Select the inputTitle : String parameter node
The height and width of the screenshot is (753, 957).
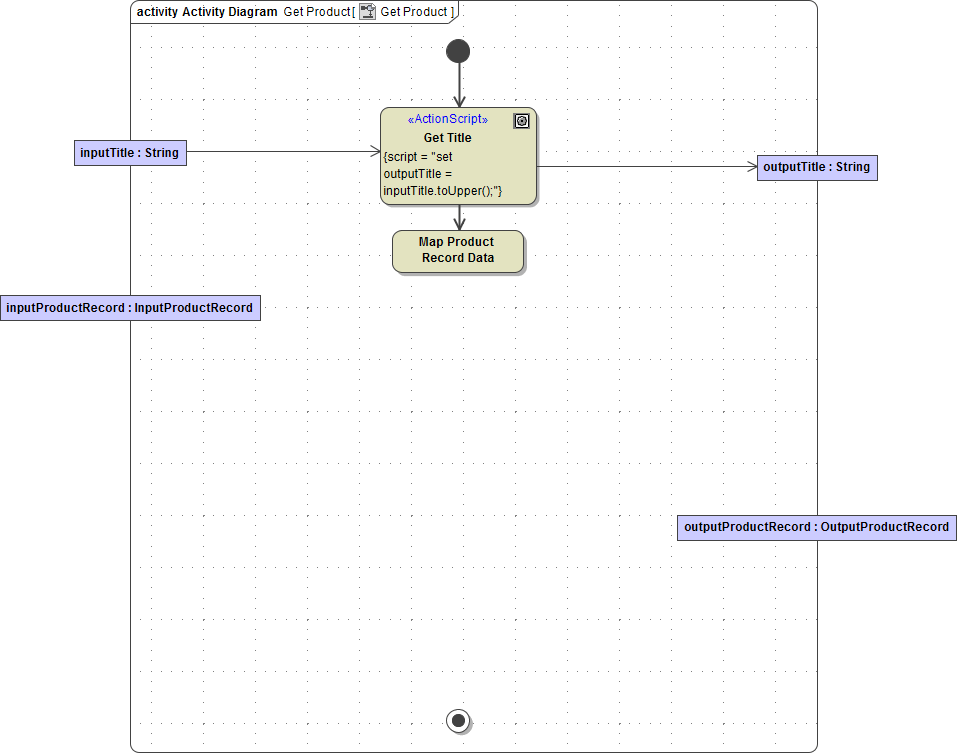pos(130,152)
